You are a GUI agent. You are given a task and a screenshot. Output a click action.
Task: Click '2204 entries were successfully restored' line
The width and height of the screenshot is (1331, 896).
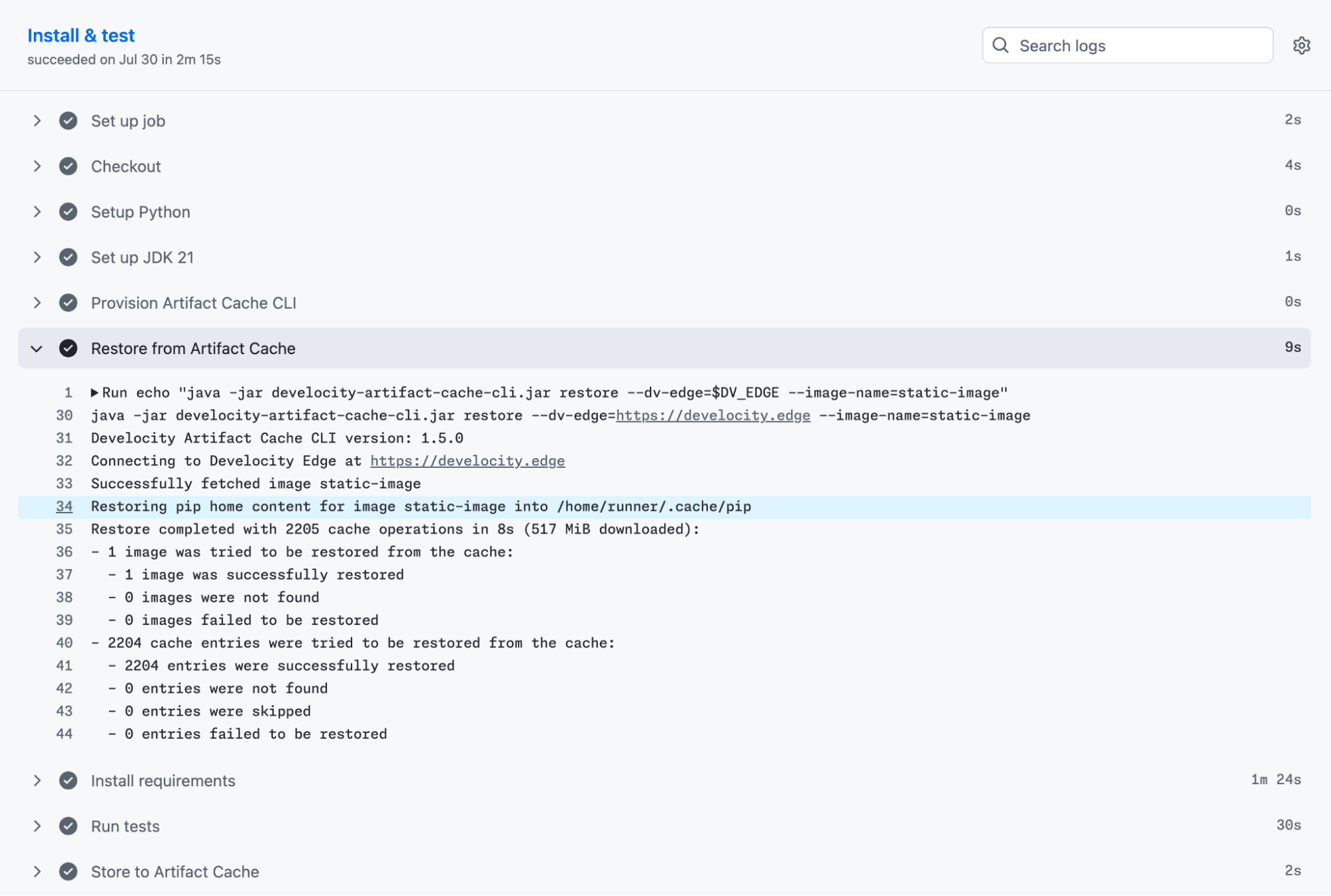[281, 665]
